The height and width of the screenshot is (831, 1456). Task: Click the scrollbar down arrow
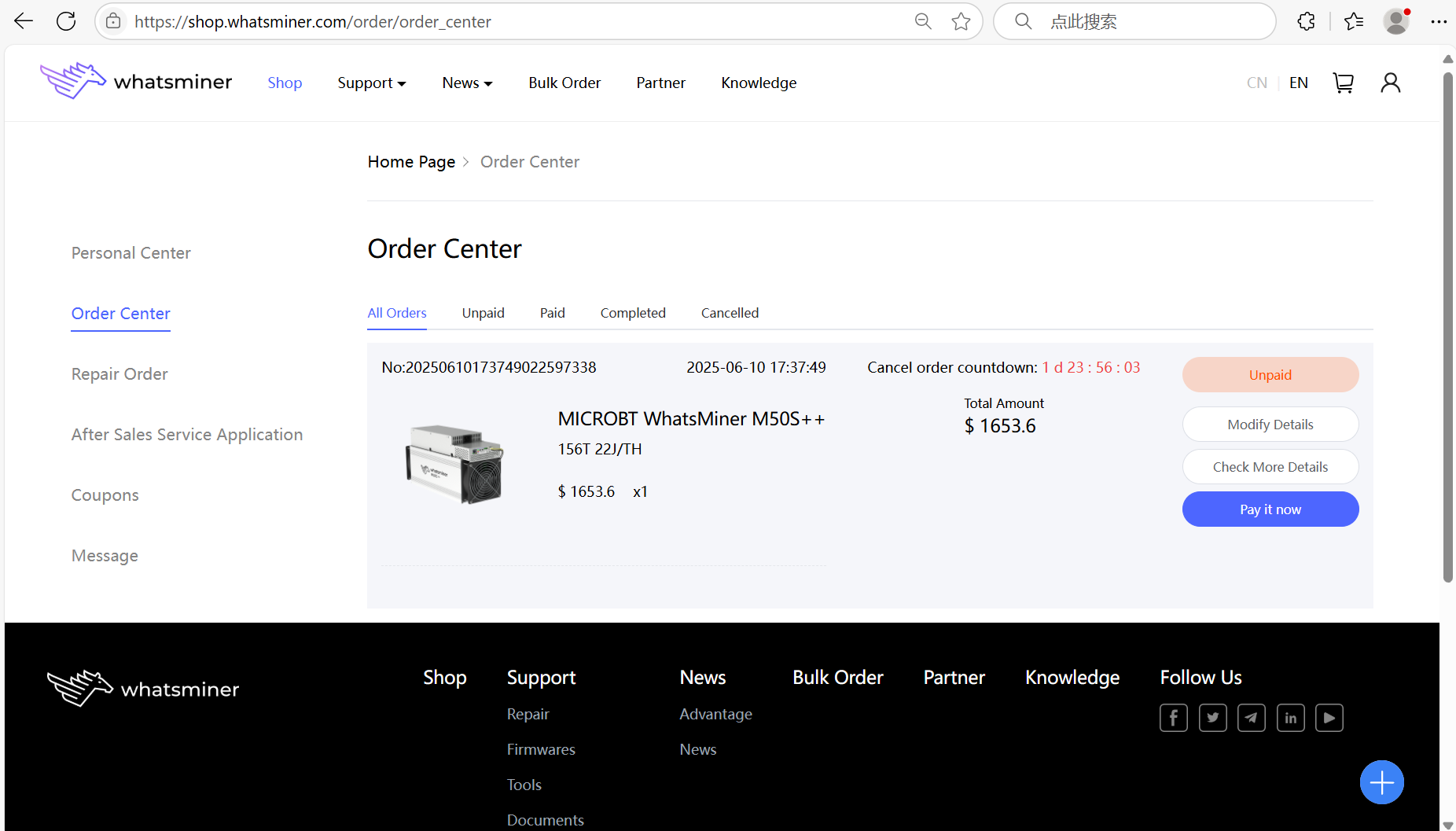click(x=1448, y=825)
